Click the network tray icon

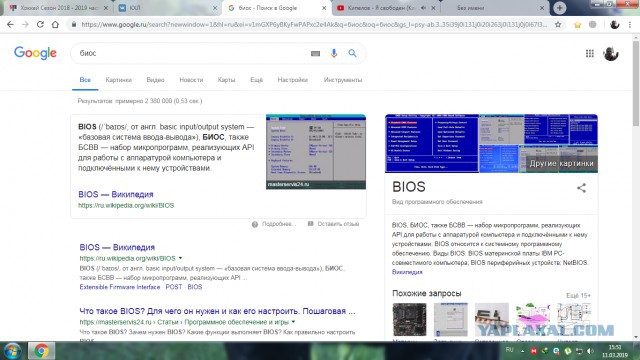coord(579,351)
